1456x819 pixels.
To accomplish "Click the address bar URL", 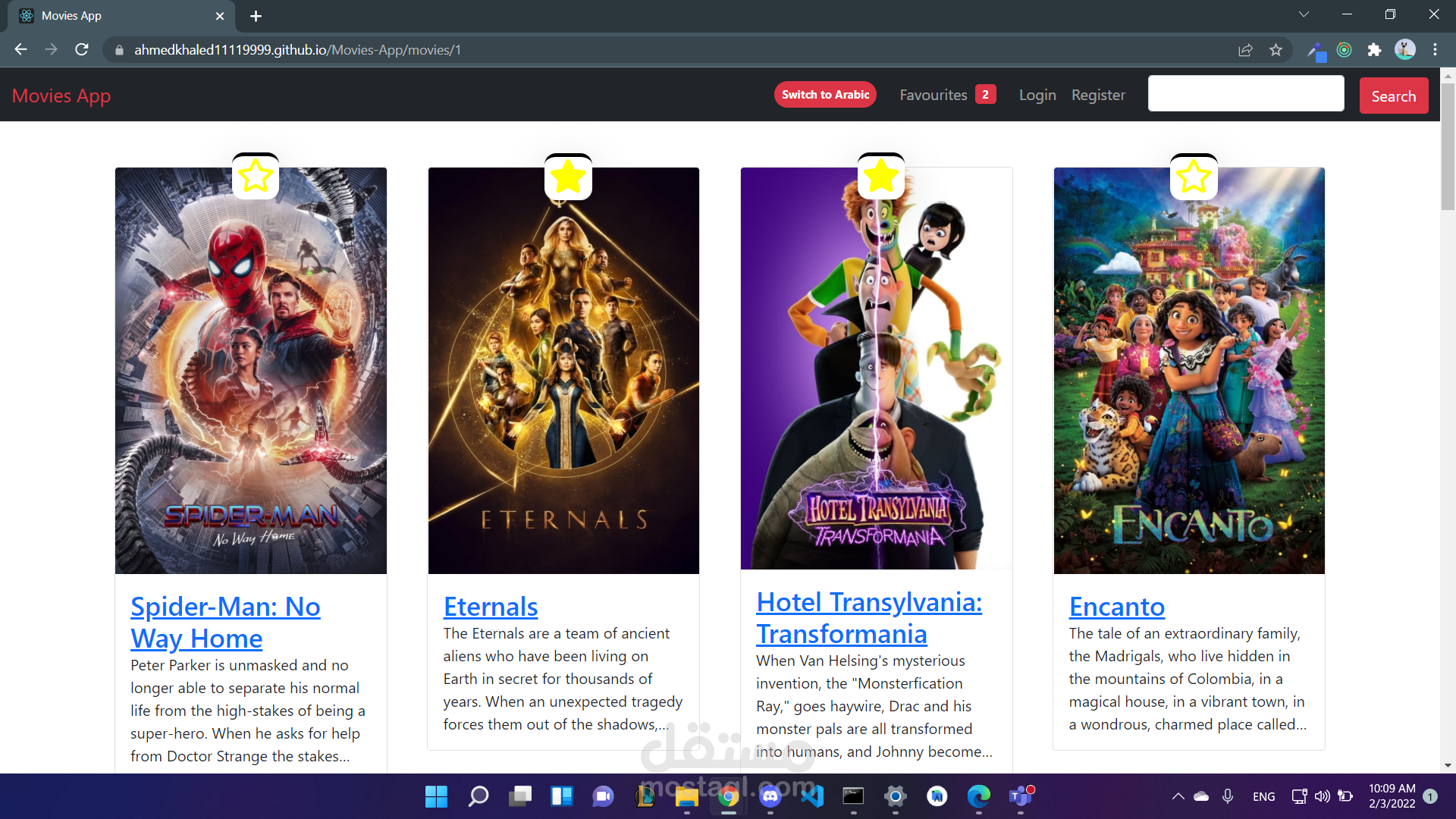I will (x=298, y=50).
